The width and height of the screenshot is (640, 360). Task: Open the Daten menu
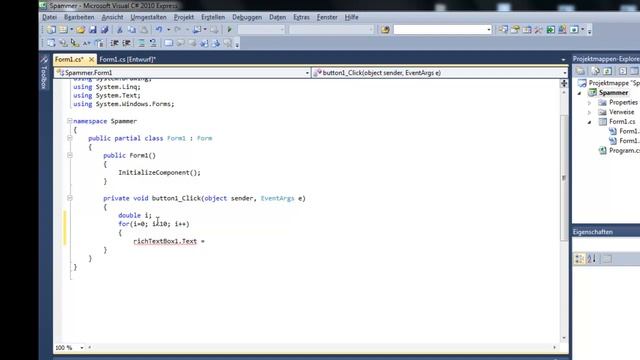278,17
